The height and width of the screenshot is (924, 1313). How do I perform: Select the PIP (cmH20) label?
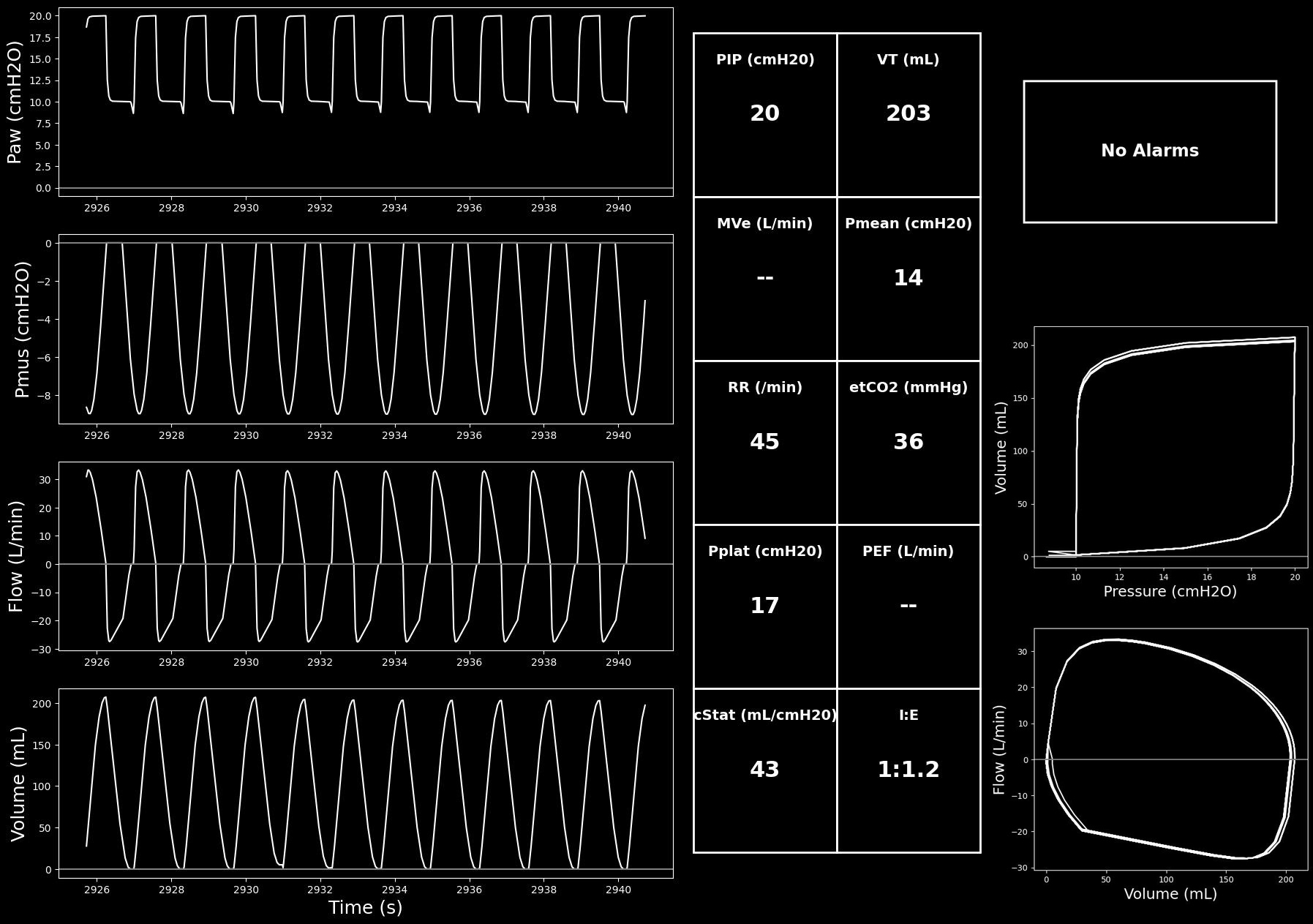click(765, 60)
